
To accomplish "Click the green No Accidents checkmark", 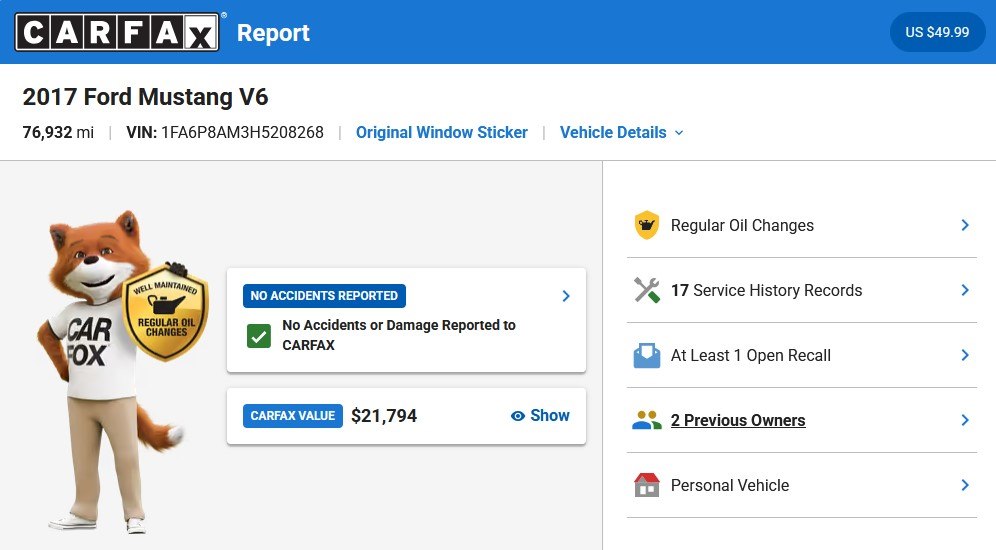I will [x=259, y=336].
